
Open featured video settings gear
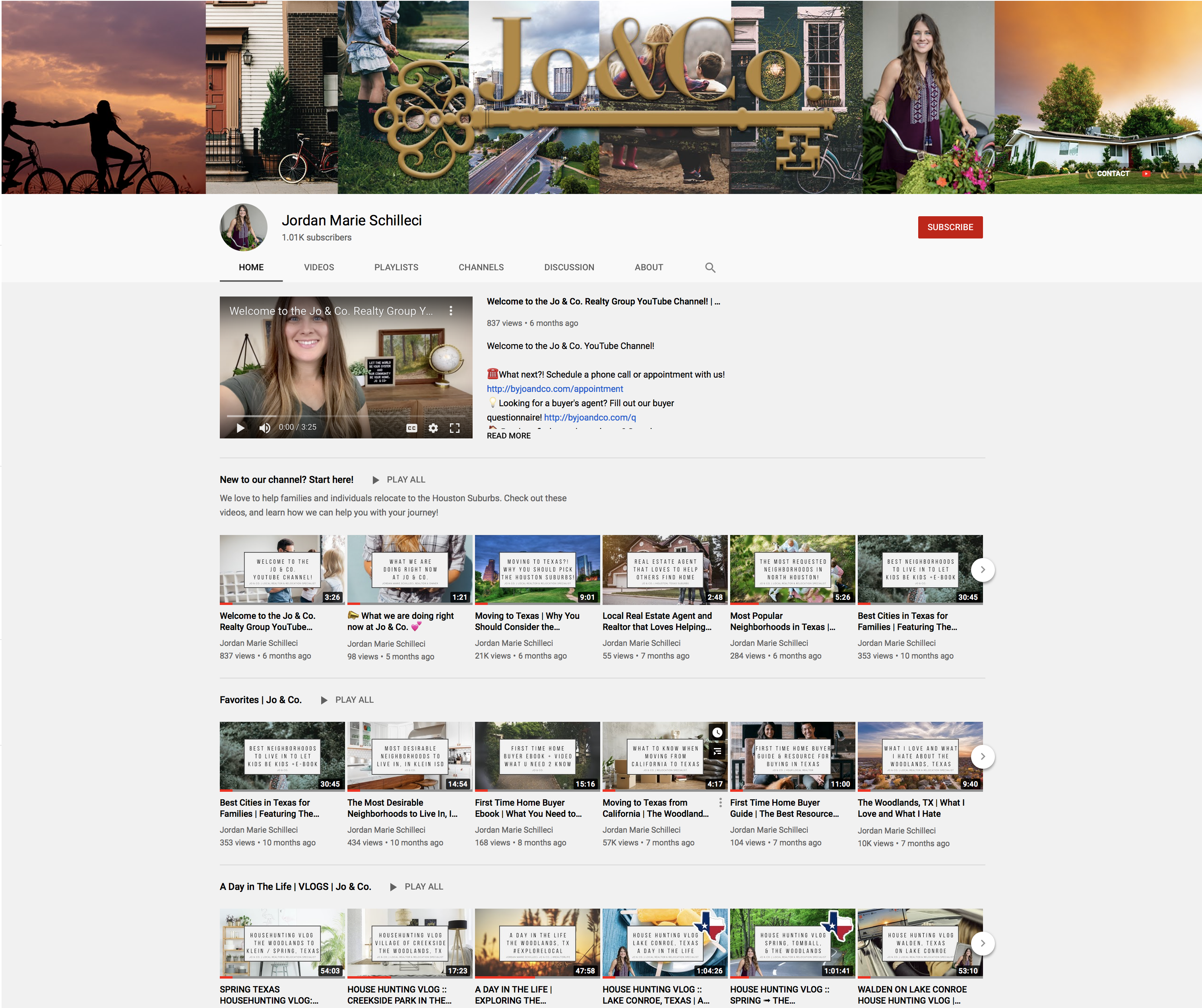point(433,428)
